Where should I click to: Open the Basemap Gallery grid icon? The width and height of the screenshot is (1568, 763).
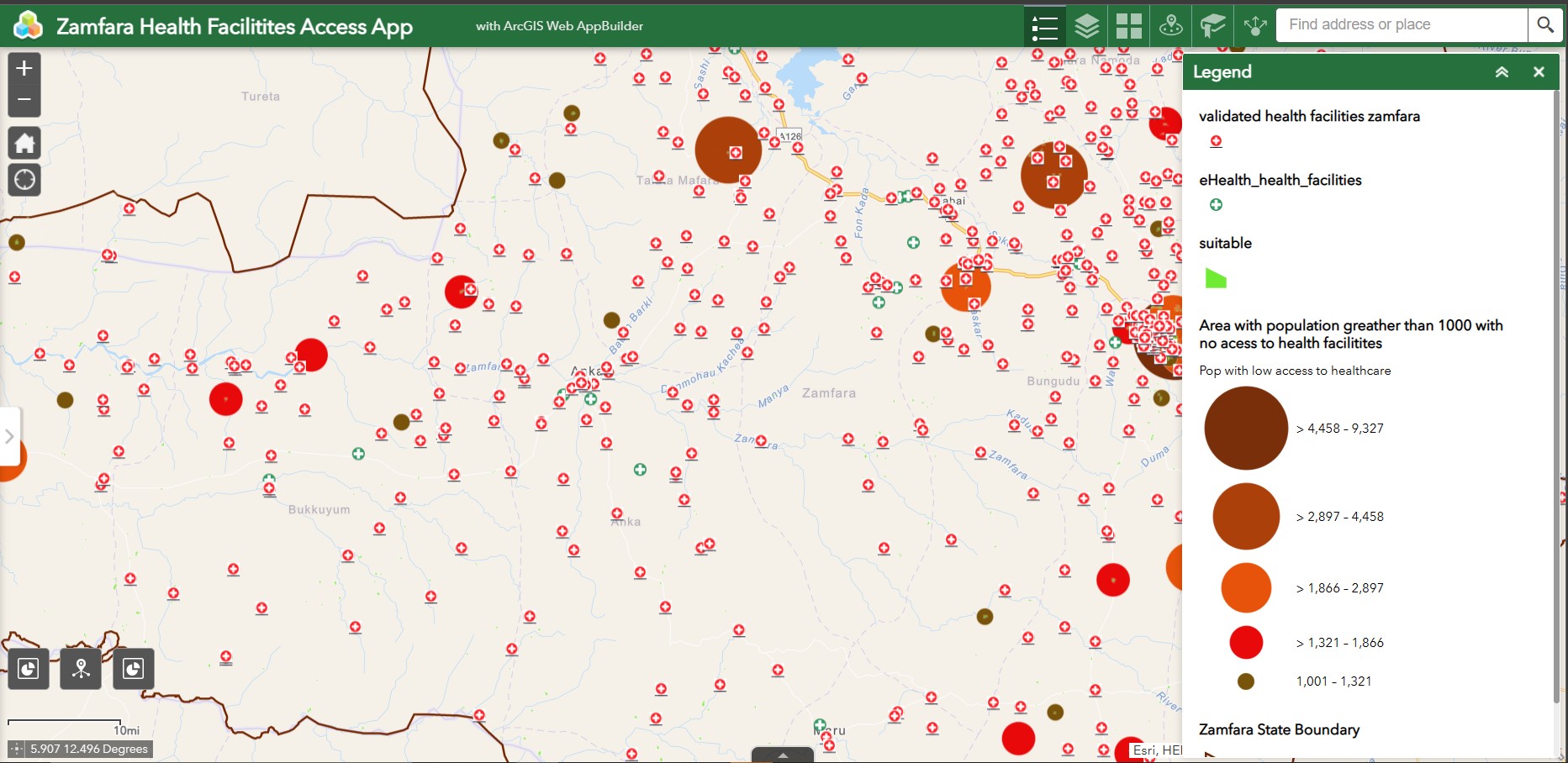[x=1128, y=26]
